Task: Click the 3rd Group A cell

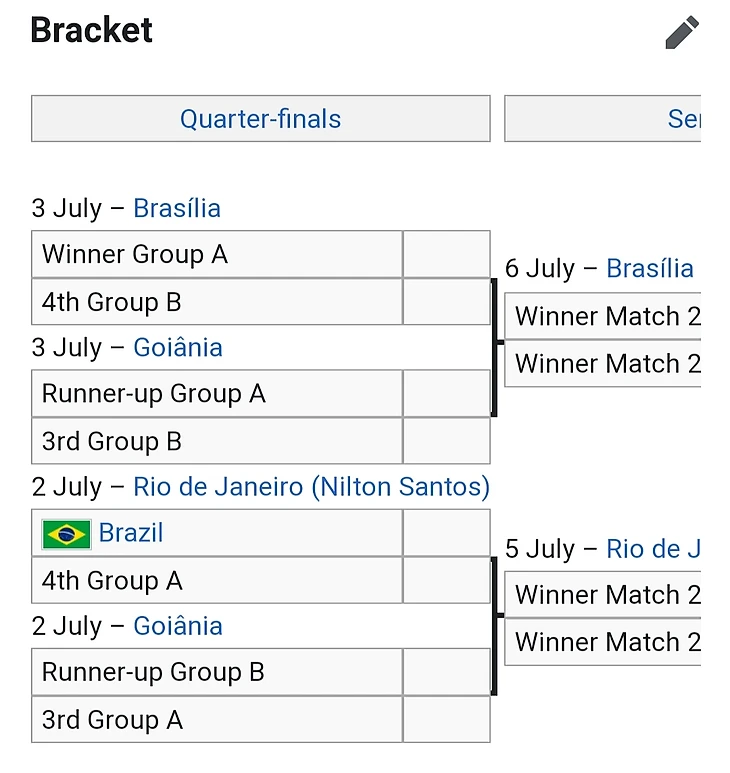Action: 217,720
